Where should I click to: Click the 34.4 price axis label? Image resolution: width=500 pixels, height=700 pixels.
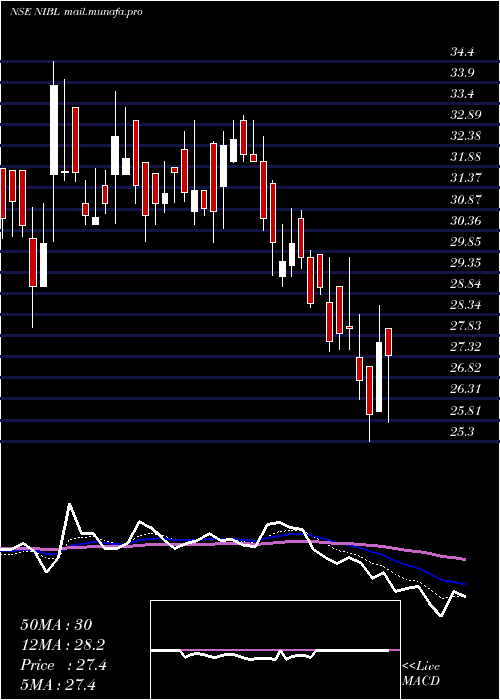(462, 52)
